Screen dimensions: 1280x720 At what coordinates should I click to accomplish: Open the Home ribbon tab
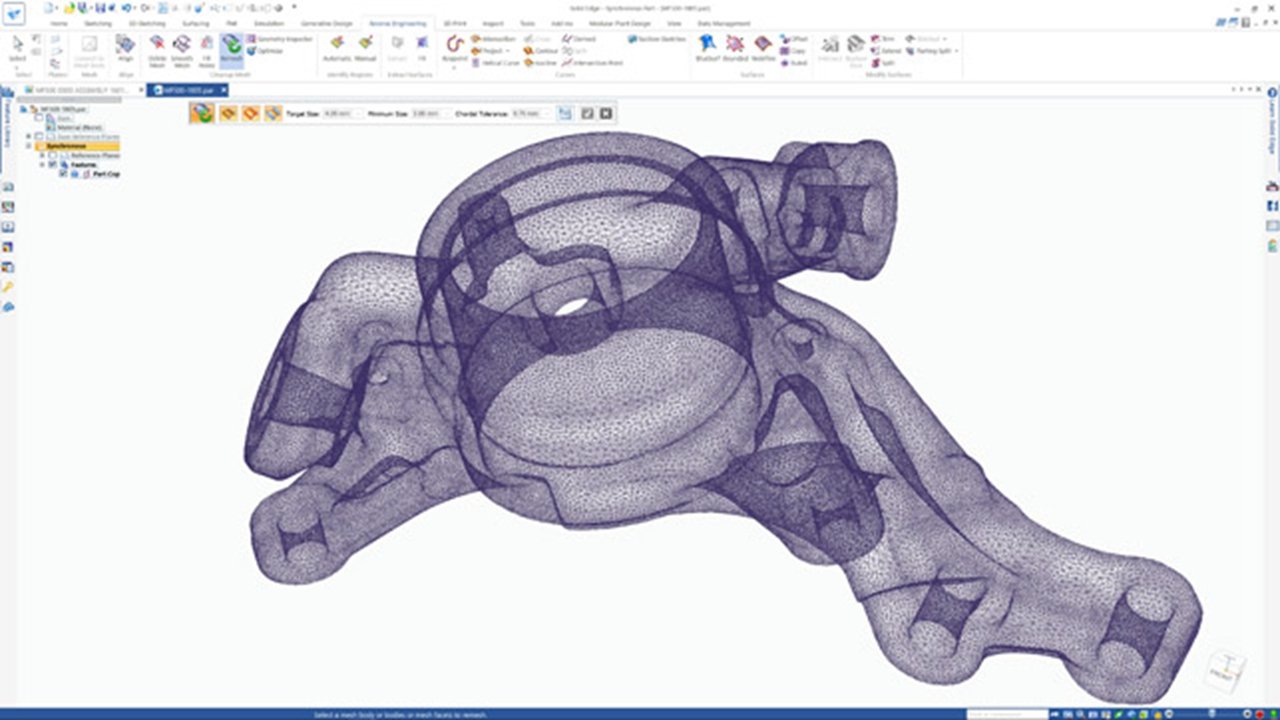(59, 22)
